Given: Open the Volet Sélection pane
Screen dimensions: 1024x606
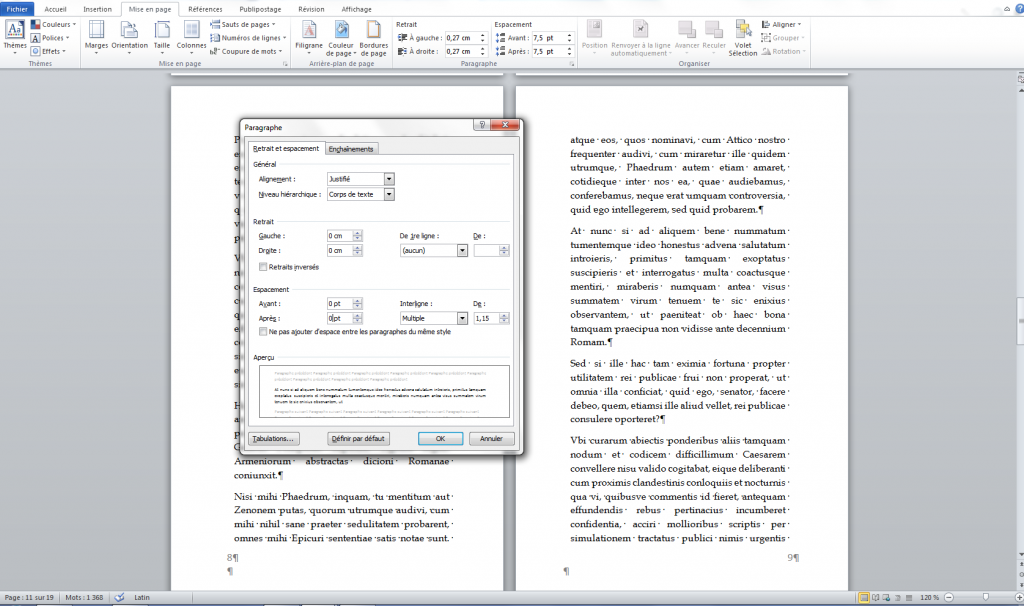Looking at the screenshot, I should coord(743,38).
